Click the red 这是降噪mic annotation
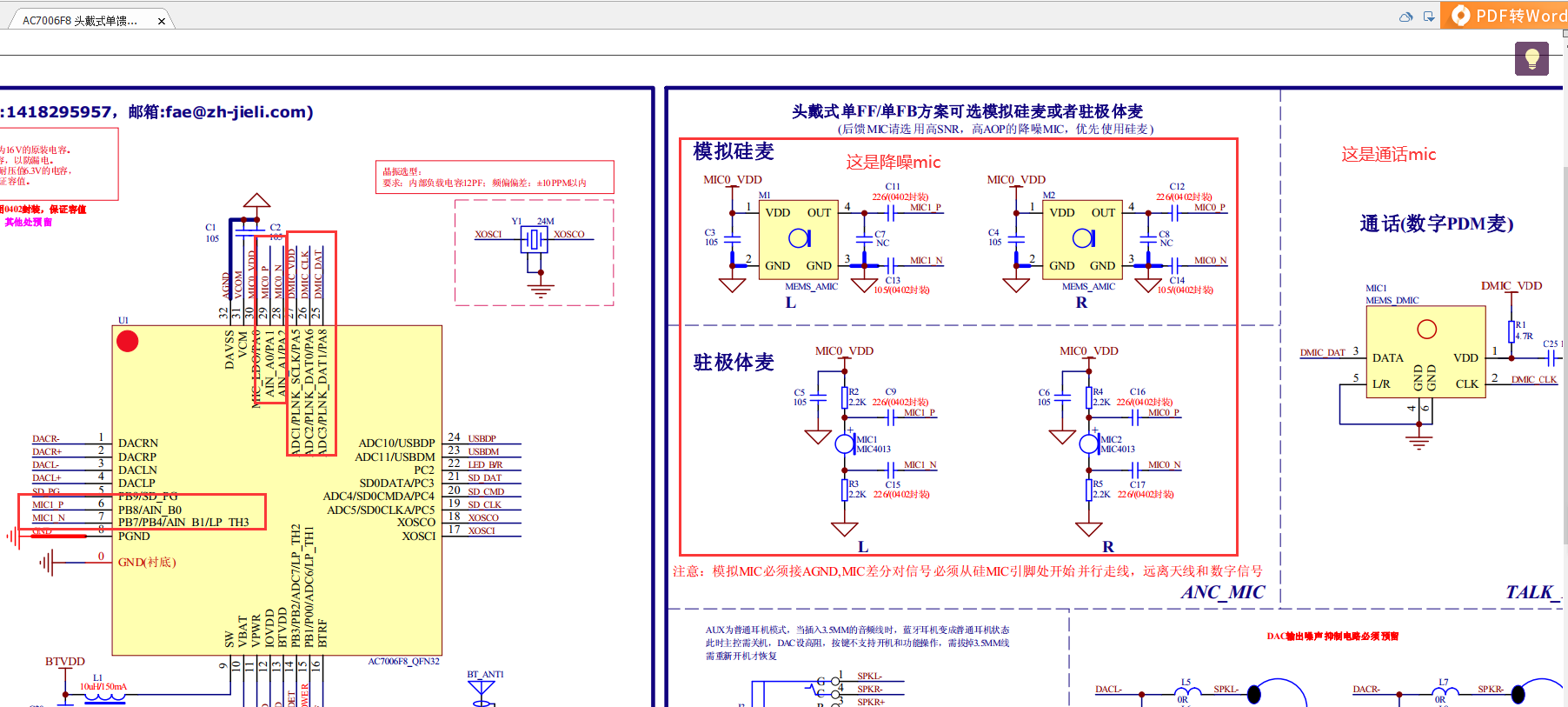1568x707 pixels. click(894, 162)
